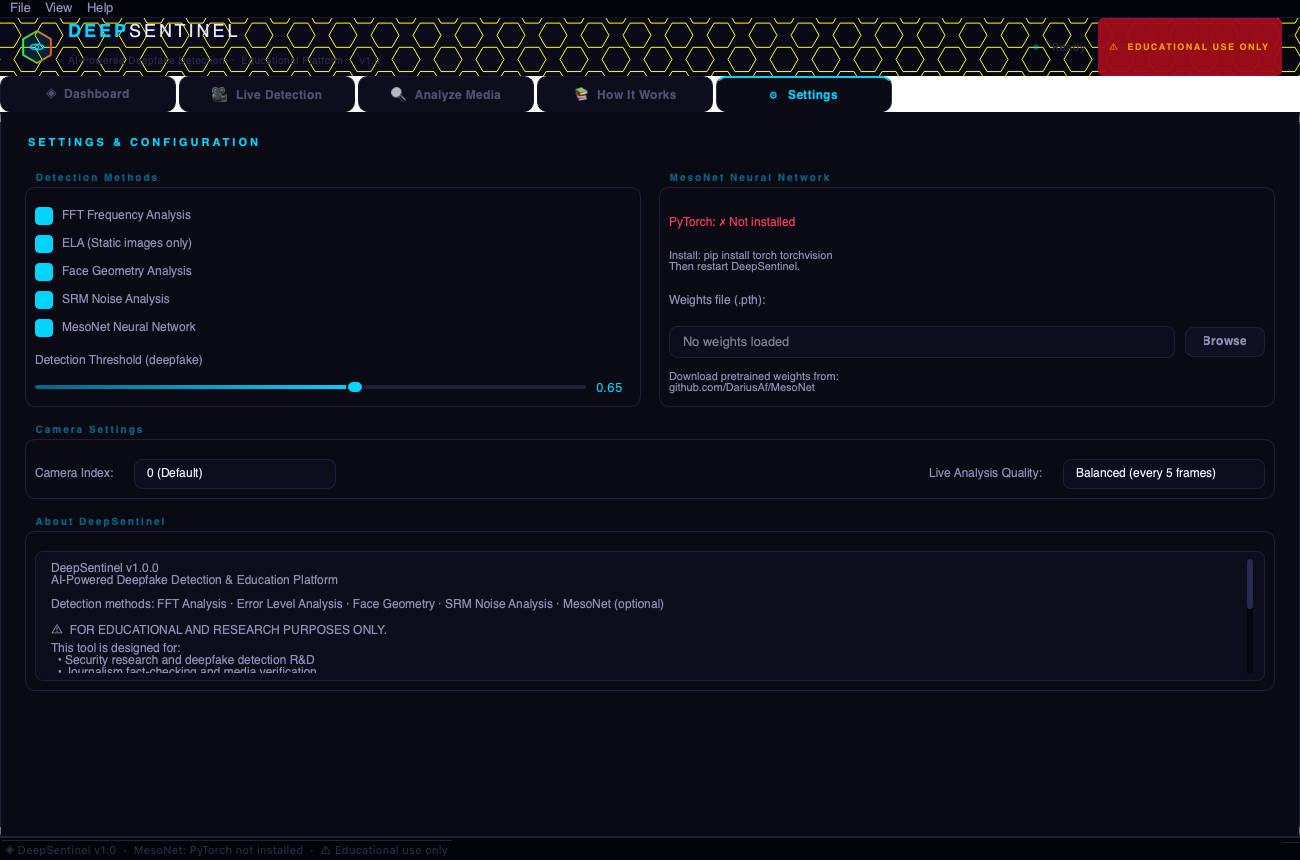Click 'AI-Powered Deepfake Detection & Education Platform' line
1300x860 pixels.
coord(194,580)
